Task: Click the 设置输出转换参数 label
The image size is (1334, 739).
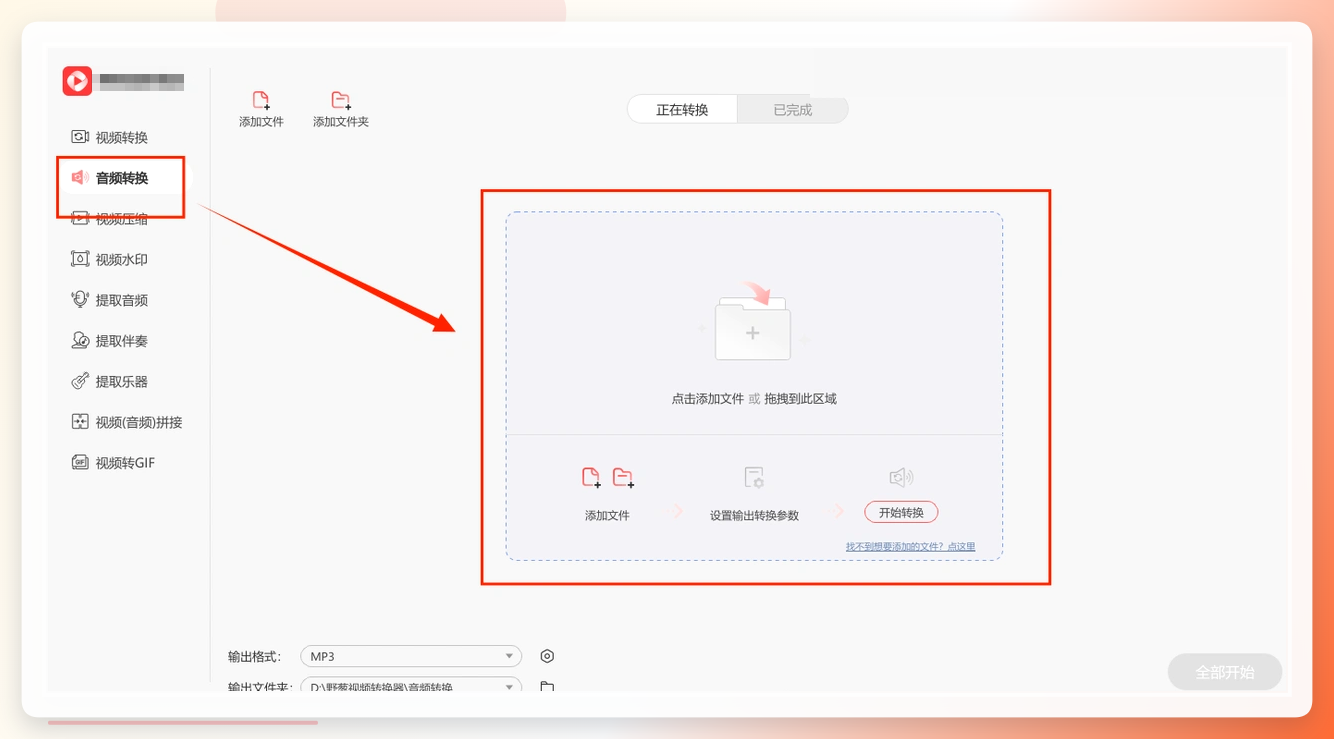Action: pos(754,516)
